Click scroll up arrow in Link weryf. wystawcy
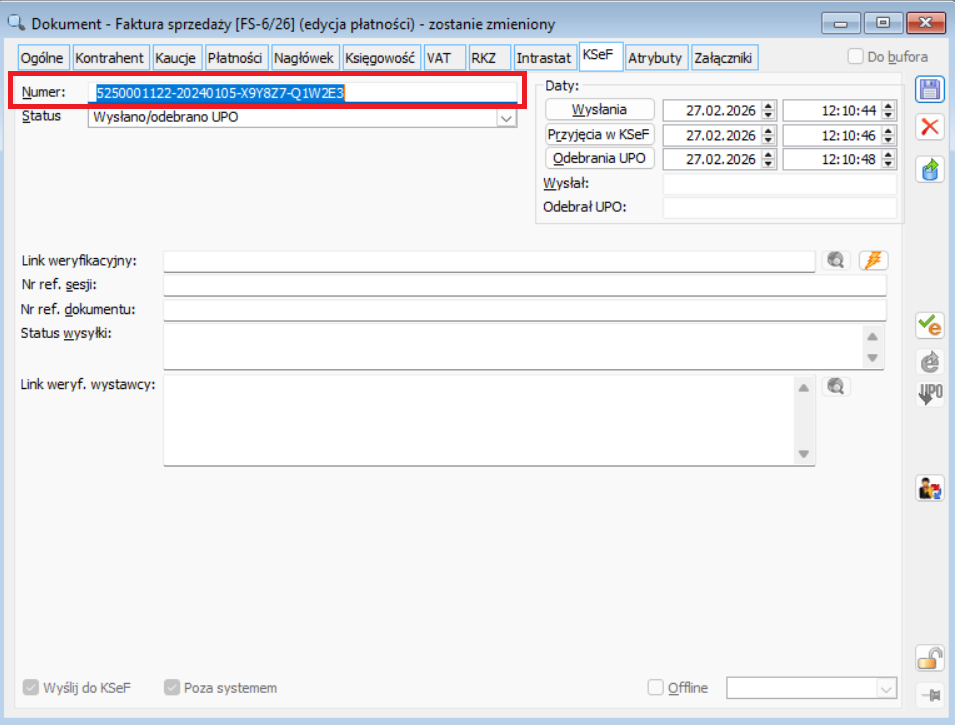Image resolution: width=955 pixels, height=725 pixels. [804, 388]
